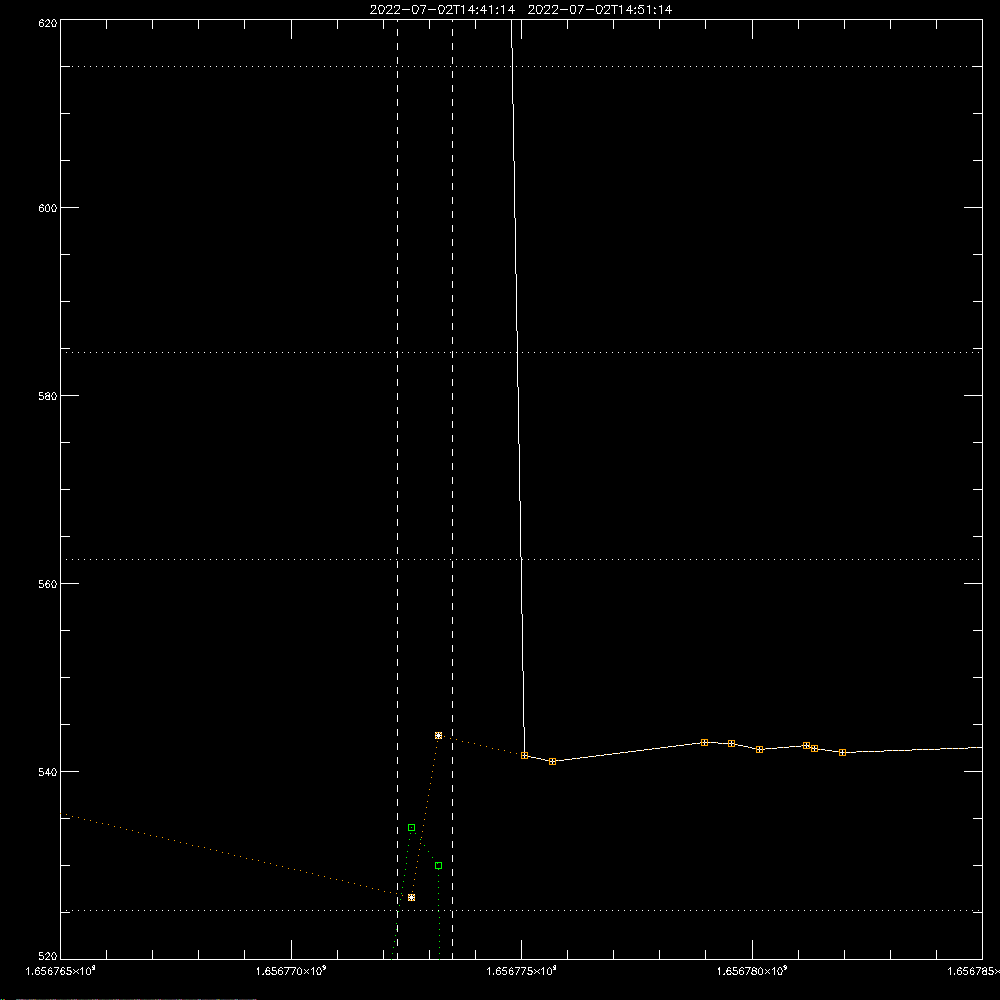Click the 1.656765×10⁹ x-axis label

(x=61, y=971)
